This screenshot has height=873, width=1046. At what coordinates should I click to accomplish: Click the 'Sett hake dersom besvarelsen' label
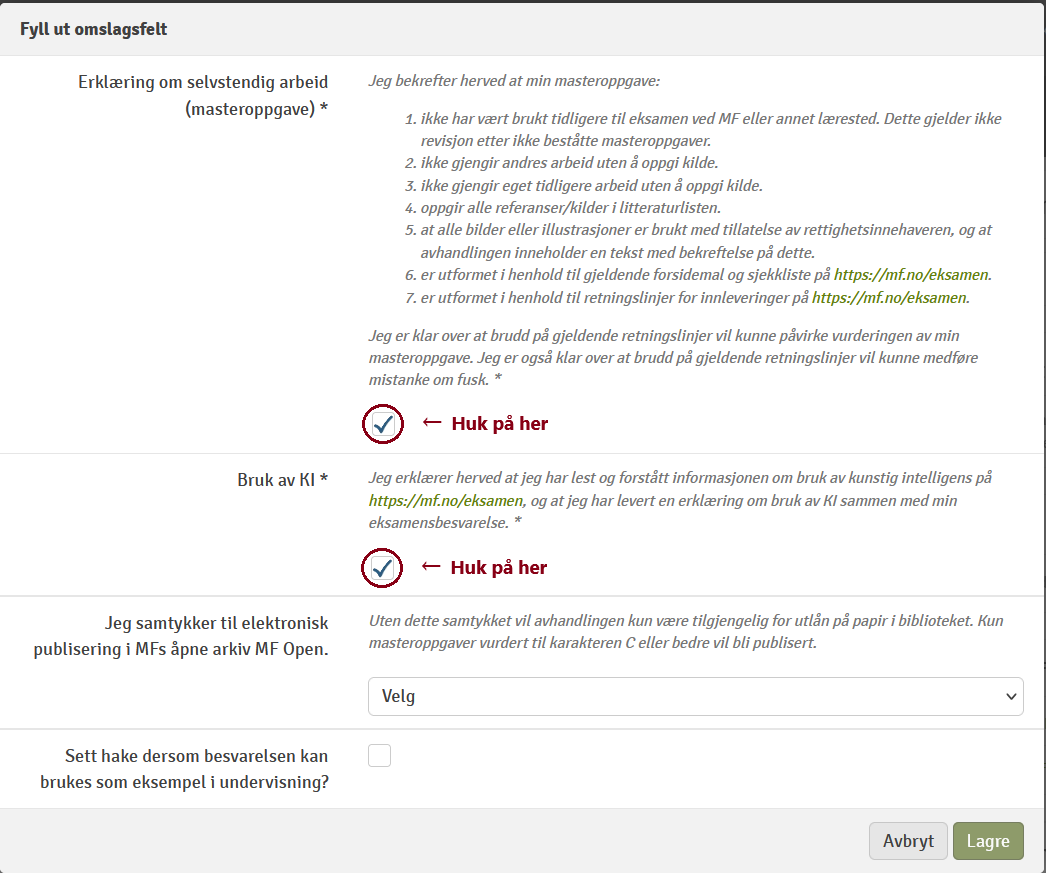(184, 769)
